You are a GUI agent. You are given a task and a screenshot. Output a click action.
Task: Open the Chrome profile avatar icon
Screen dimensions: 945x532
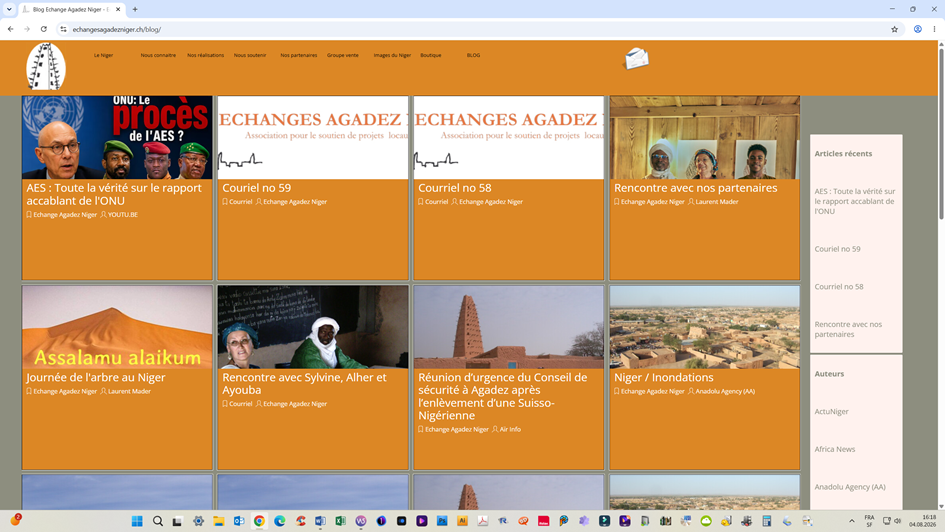[x=917, y=29]
